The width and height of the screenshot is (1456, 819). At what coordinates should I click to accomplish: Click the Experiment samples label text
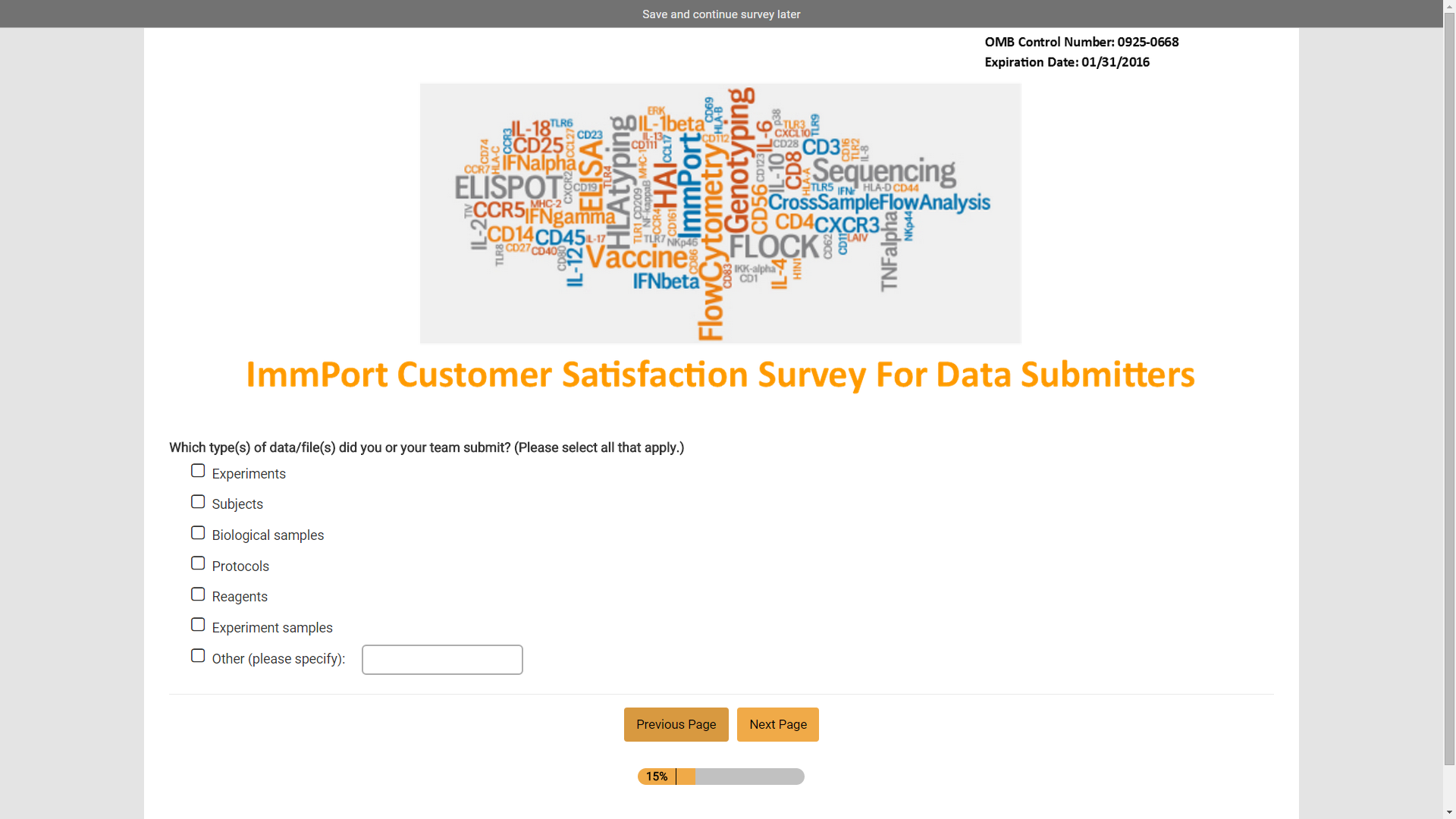272,628
